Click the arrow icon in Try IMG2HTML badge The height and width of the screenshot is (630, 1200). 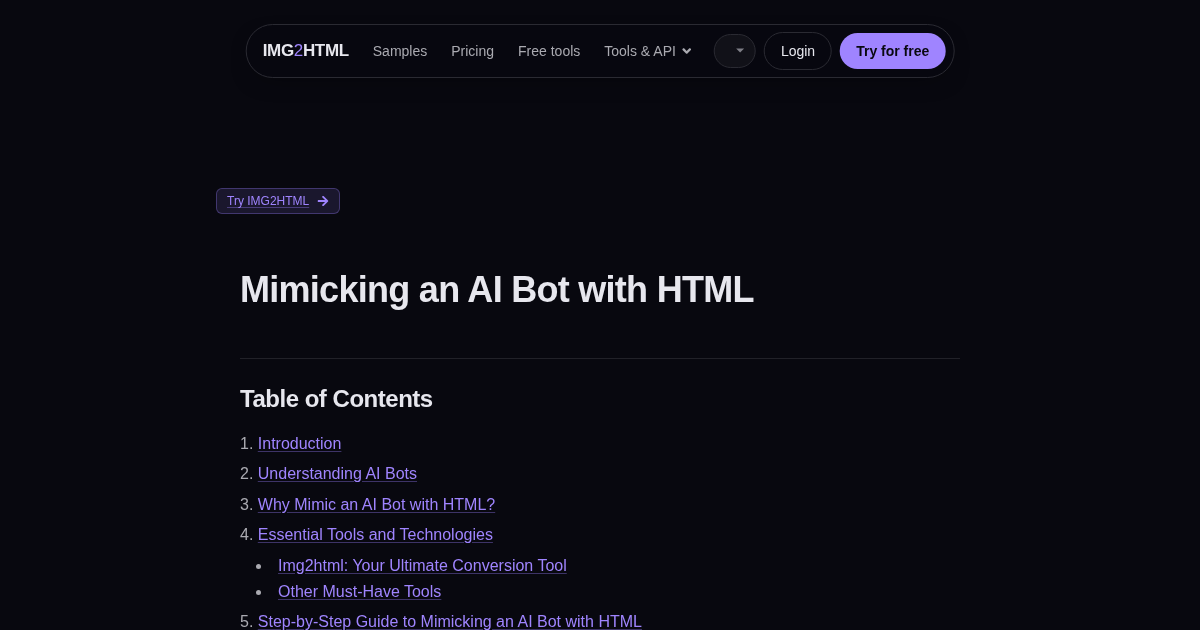323,201
